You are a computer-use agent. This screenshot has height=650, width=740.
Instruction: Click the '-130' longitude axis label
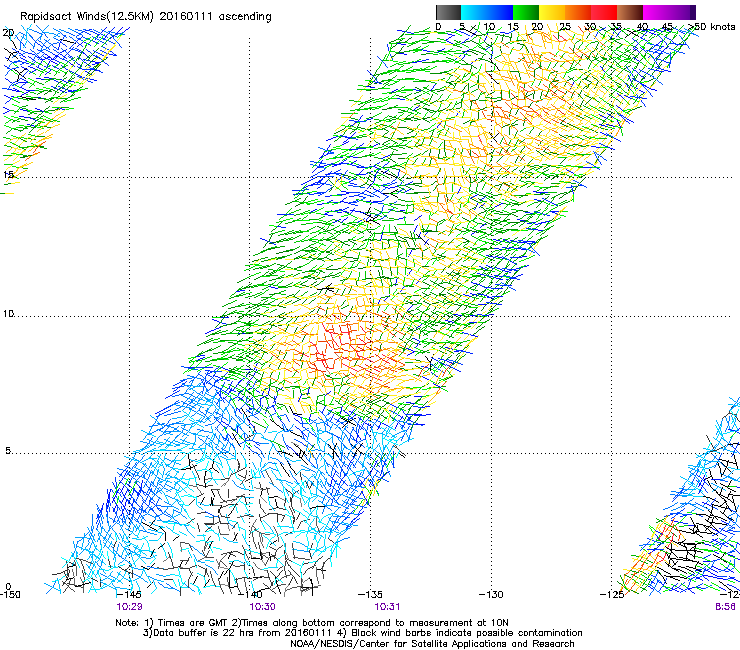coord(491,594)
